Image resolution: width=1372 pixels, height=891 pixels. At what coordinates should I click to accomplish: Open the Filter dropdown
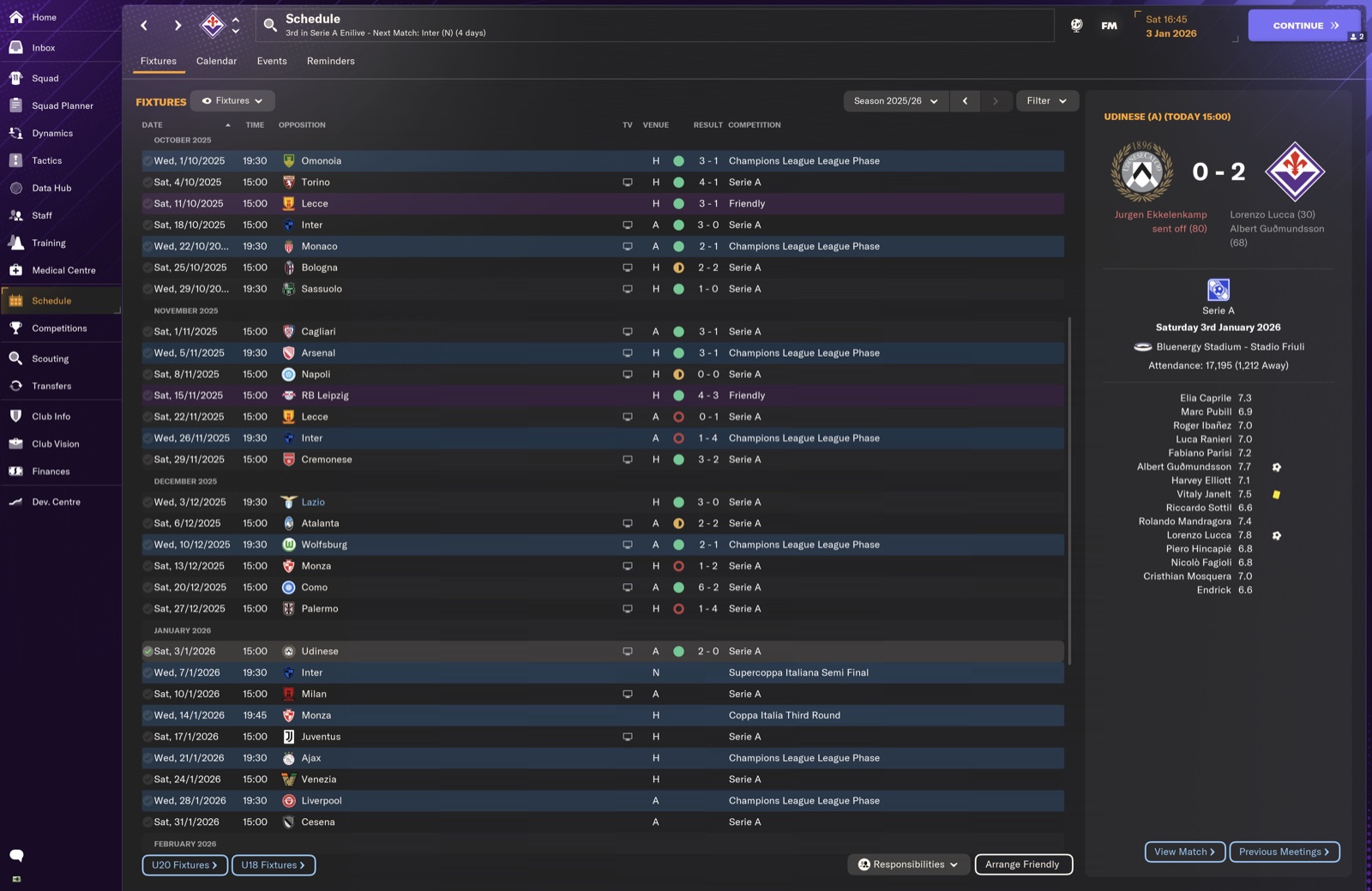[1047, 100]
